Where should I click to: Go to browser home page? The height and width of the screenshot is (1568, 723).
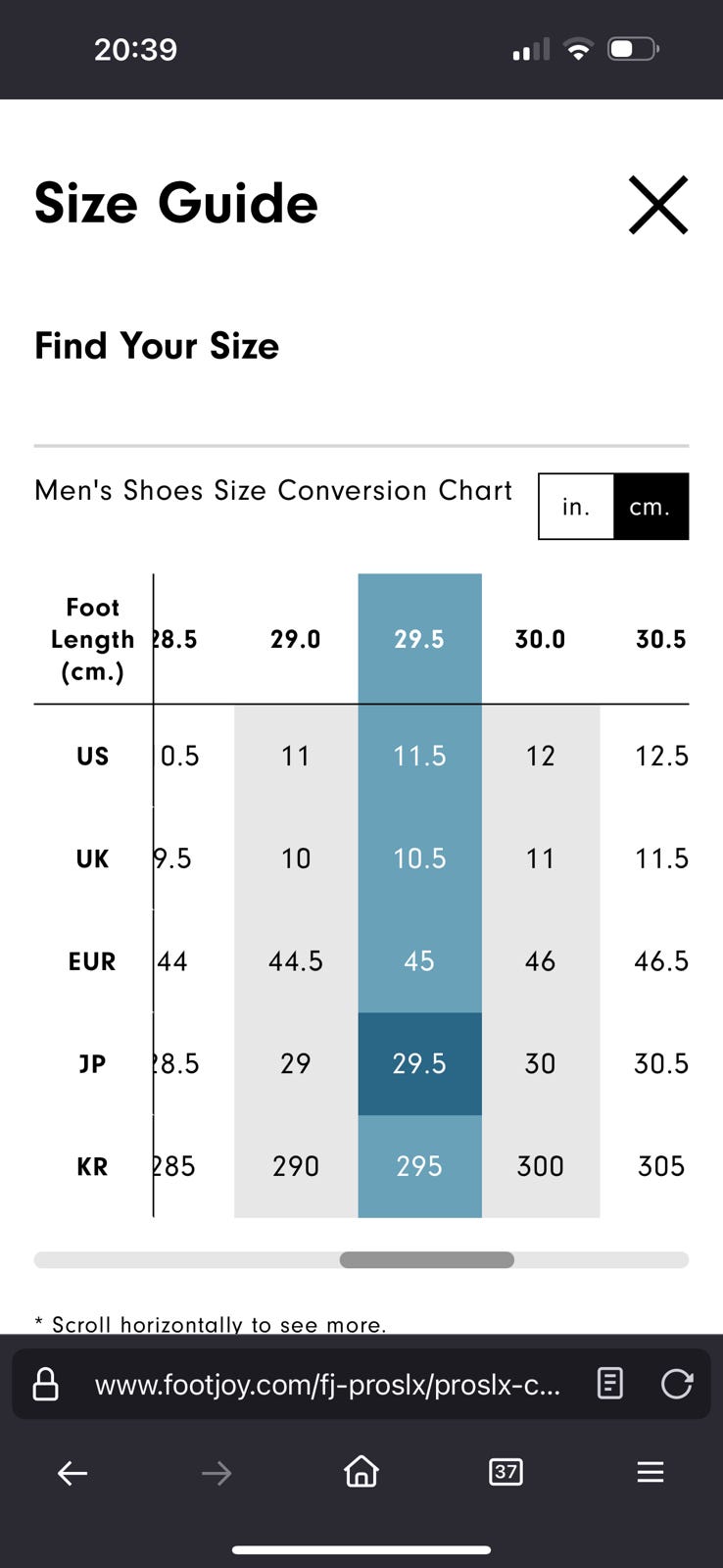coord(361,1471)
